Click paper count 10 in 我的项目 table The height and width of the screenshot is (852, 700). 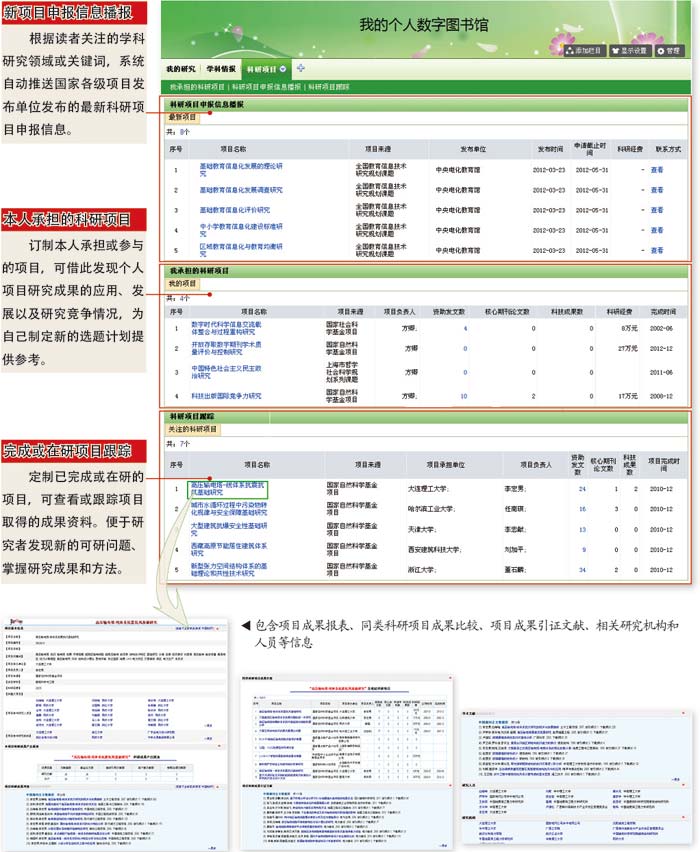pyautogui.click(x=464, y=396)
